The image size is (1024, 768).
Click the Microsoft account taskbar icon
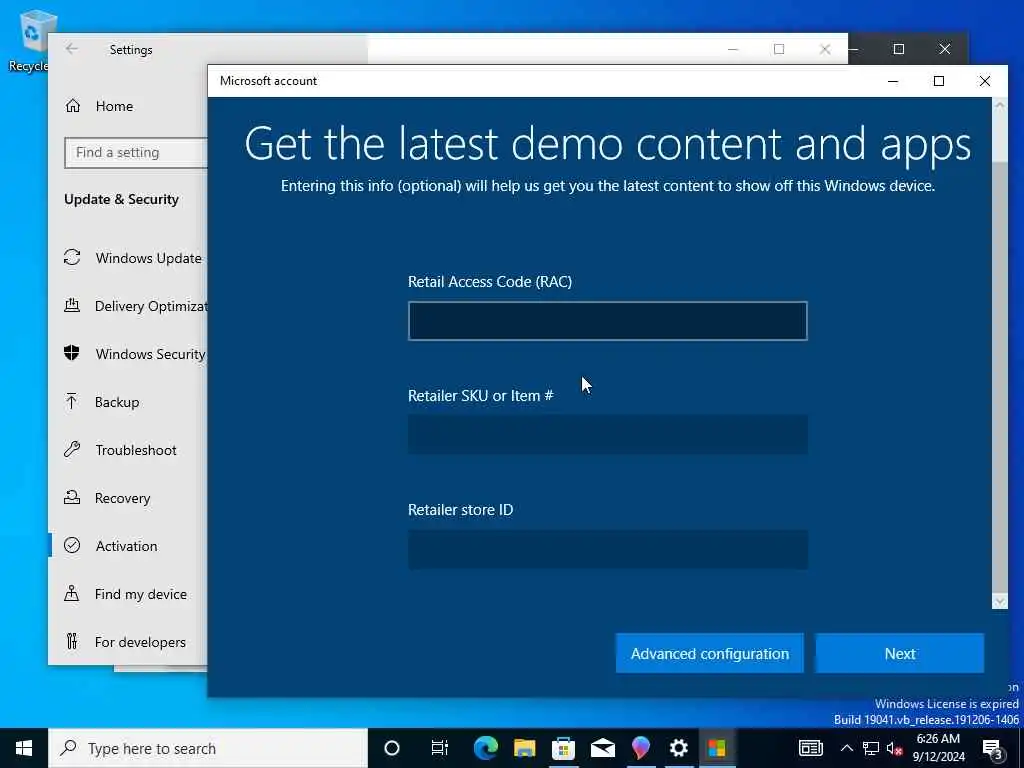[x=716, y=748]
